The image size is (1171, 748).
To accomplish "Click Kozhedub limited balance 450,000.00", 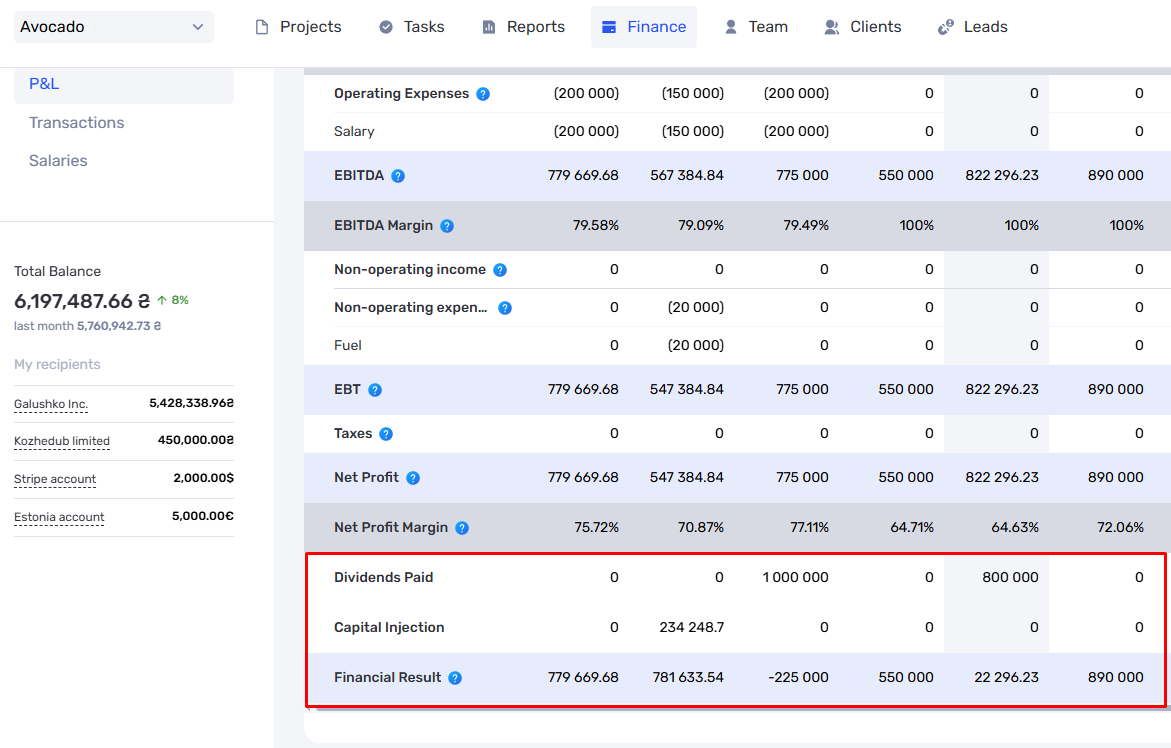I will 196,440.
